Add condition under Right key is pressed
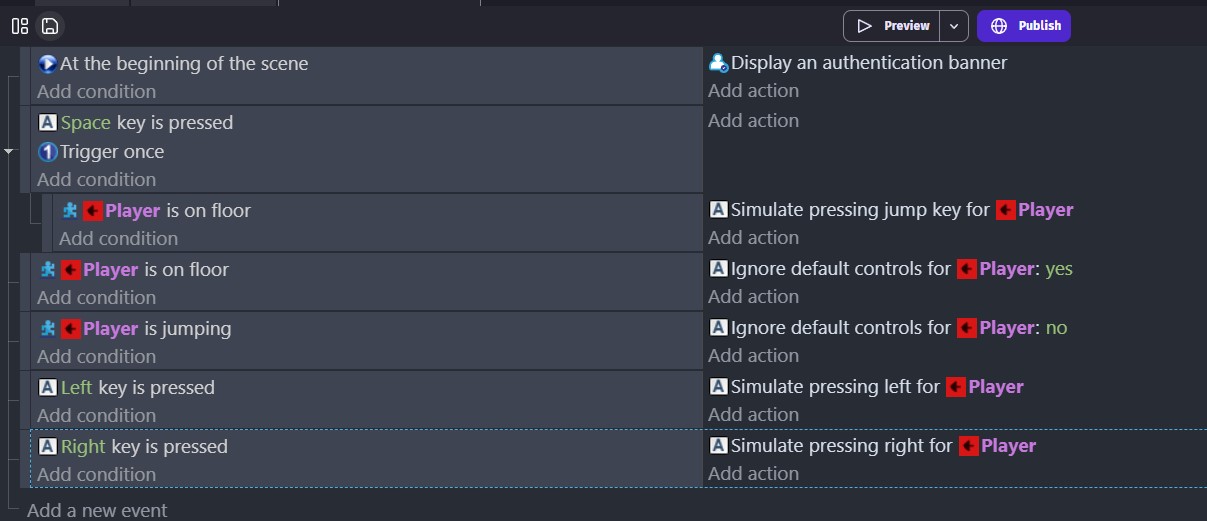 coord(97,474)
